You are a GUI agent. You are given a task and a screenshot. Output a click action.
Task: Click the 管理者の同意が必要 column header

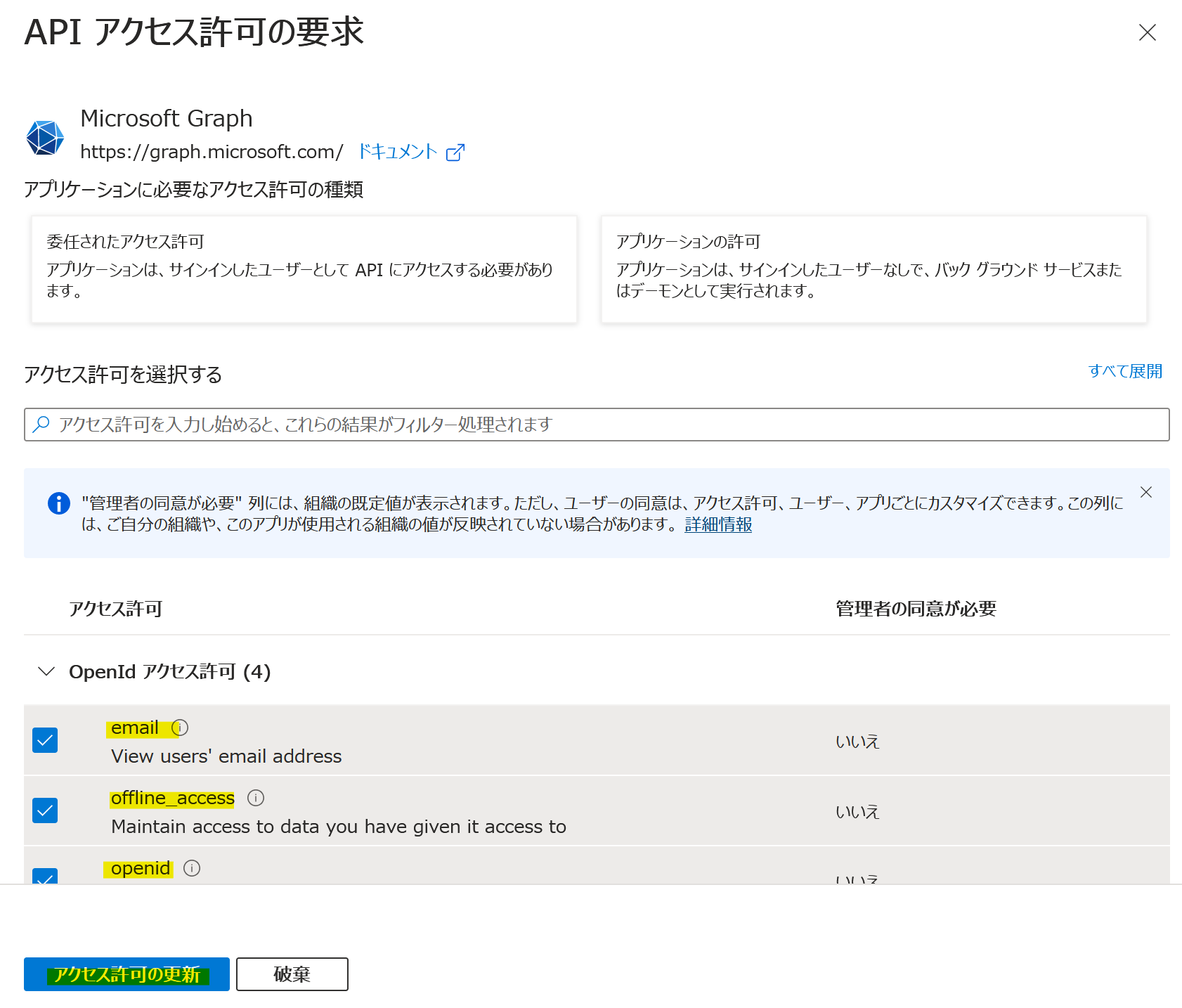916,609
